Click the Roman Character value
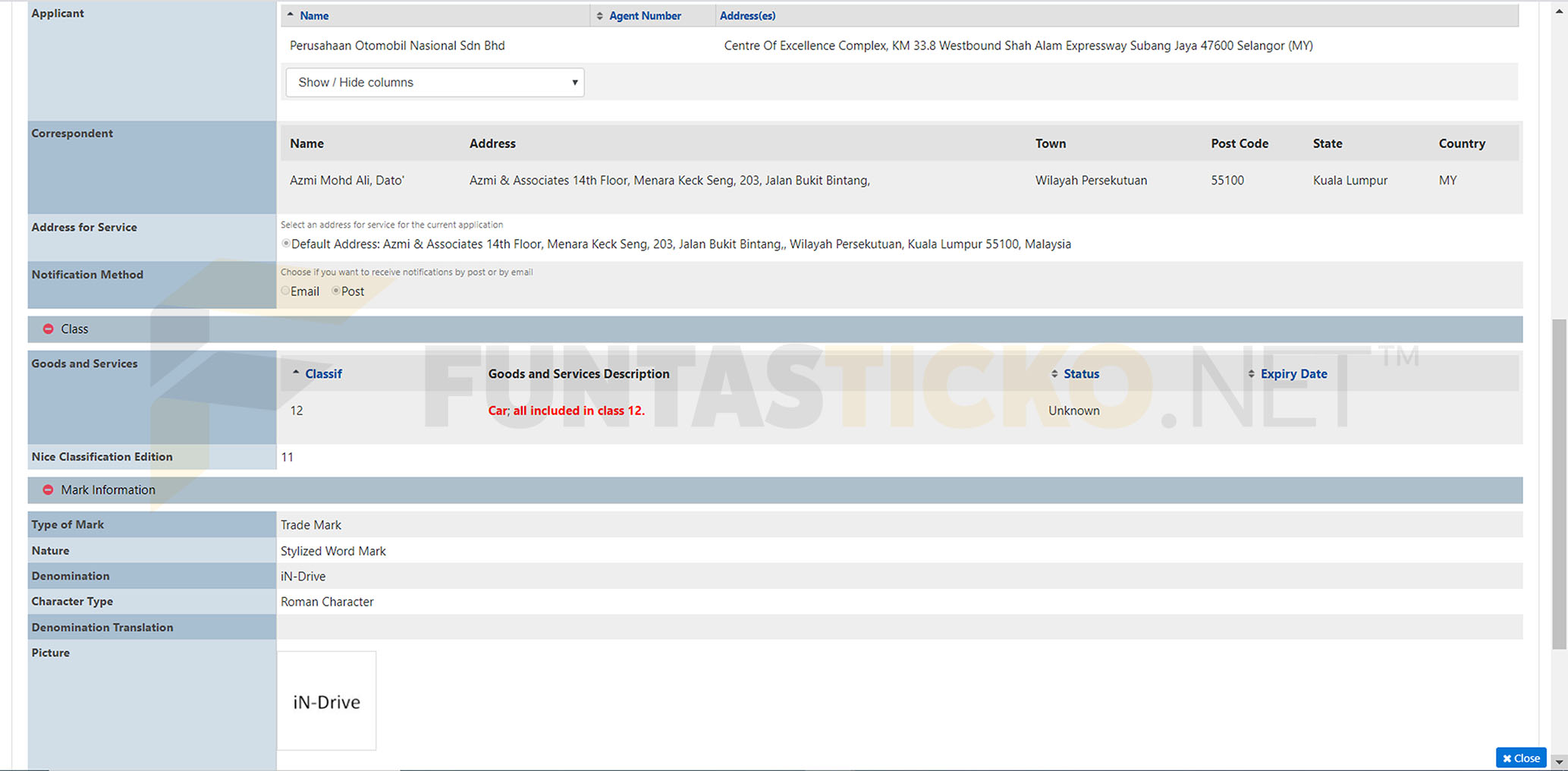Viewport: 1568px width, 771px height. [x=327, y=602]
